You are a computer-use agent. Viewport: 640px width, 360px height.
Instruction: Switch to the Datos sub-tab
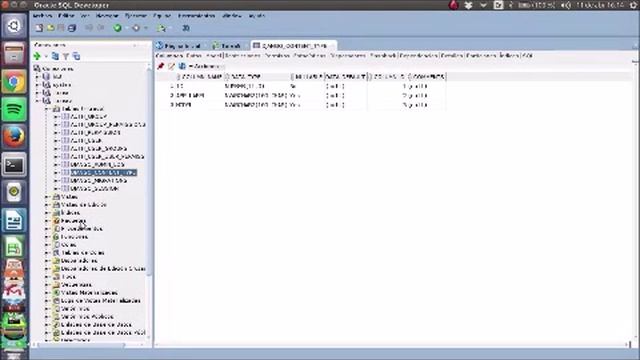[194, 55]
